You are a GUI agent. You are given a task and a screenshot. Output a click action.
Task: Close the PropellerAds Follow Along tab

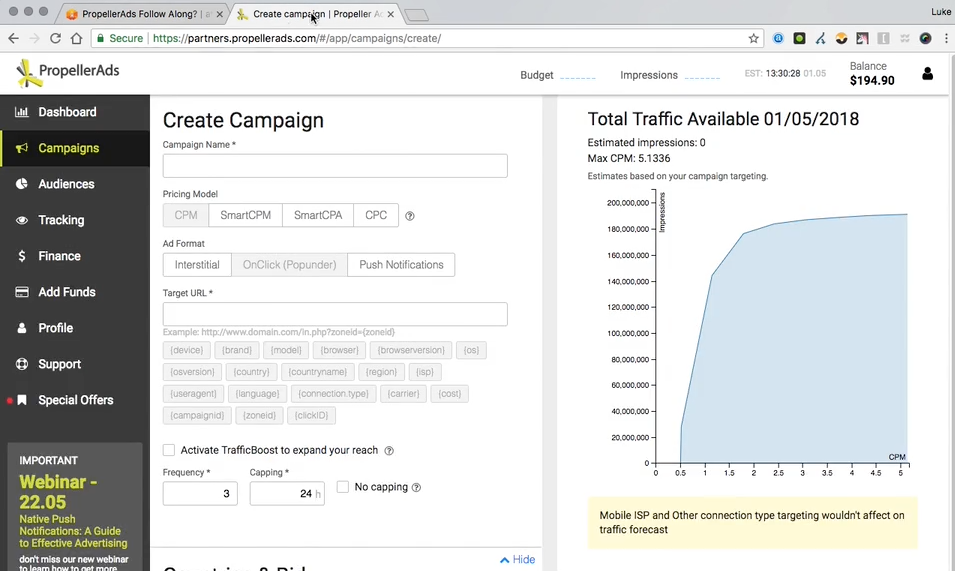[x=219, y=14]
